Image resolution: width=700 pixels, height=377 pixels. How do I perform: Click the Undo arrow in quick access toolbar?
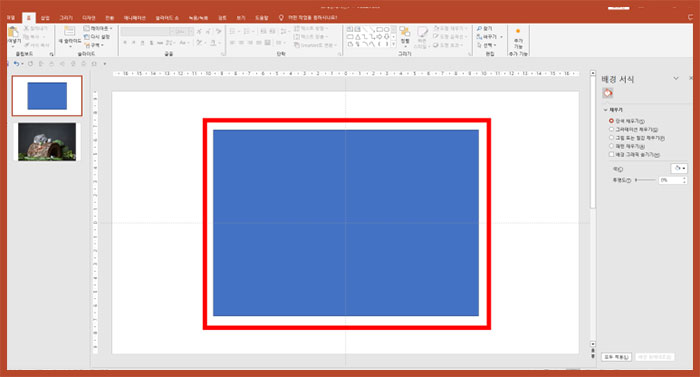[x=17, y=64]
